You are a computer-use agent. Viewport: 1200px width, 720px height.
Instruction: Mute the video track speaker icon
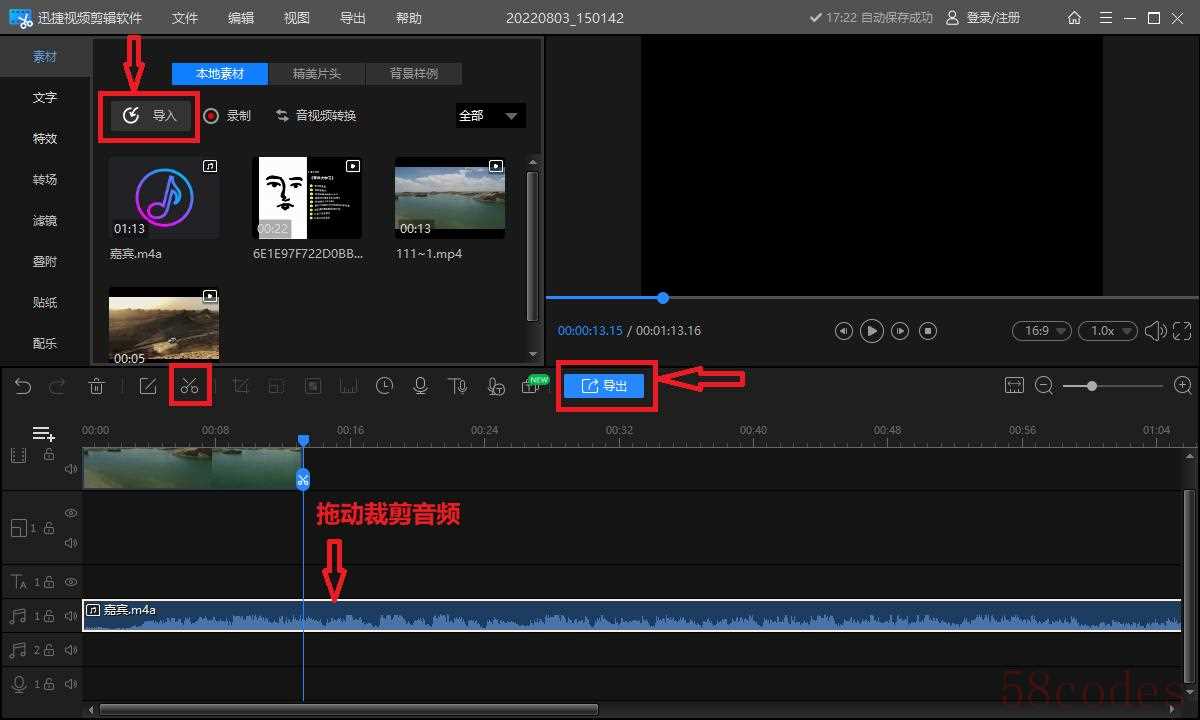coord(71,468)
